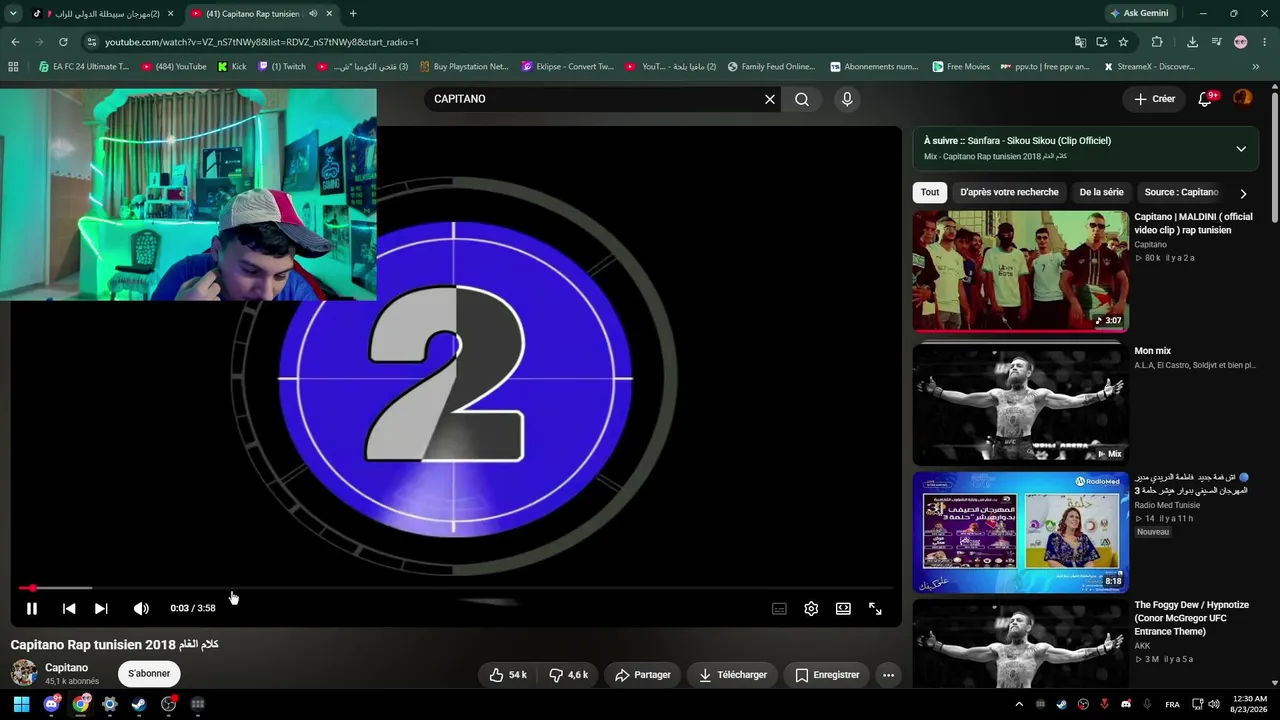The image size is (1280, 720).
Task: Start voice search with the microphone
Action: (x=847, y=99)
